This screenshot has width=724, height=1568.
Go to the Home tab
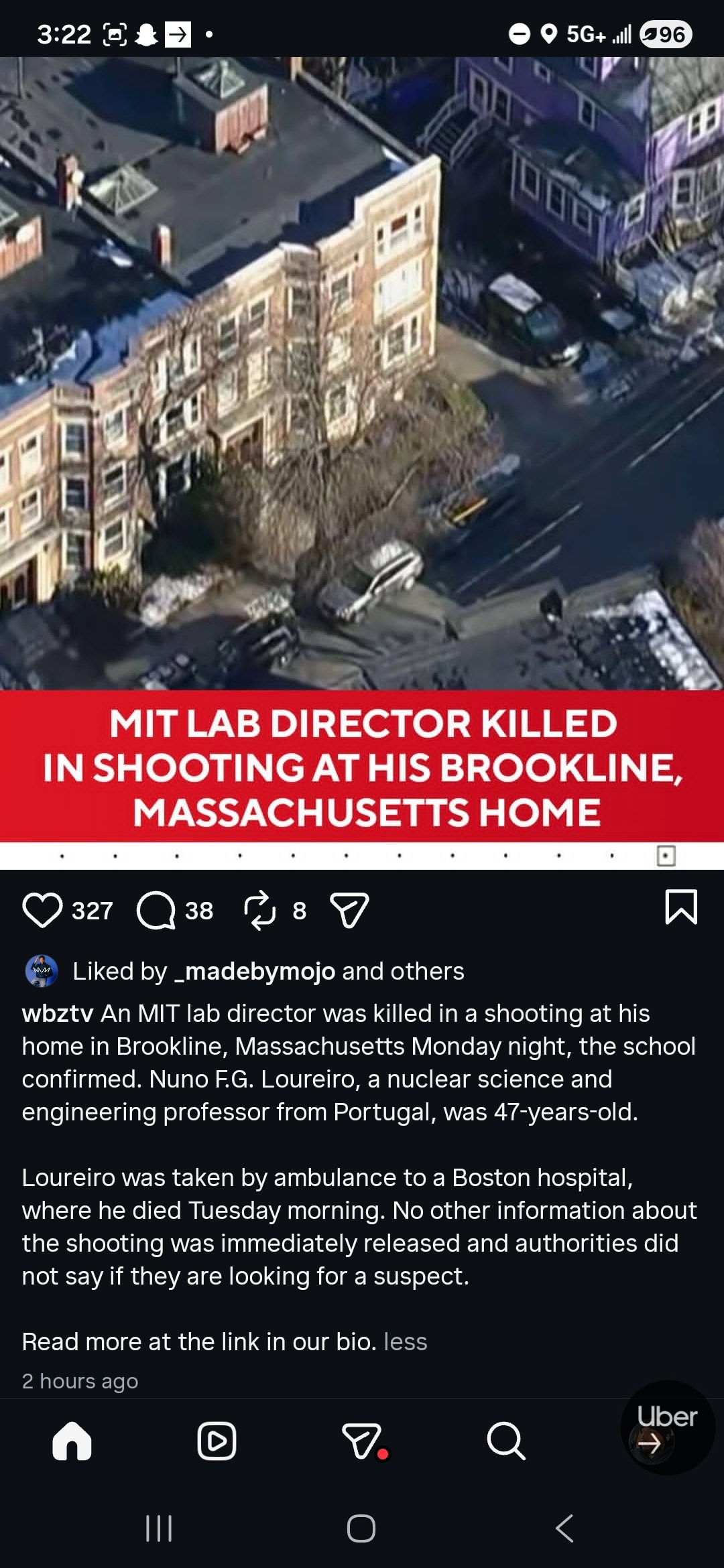coord(72,1441)
